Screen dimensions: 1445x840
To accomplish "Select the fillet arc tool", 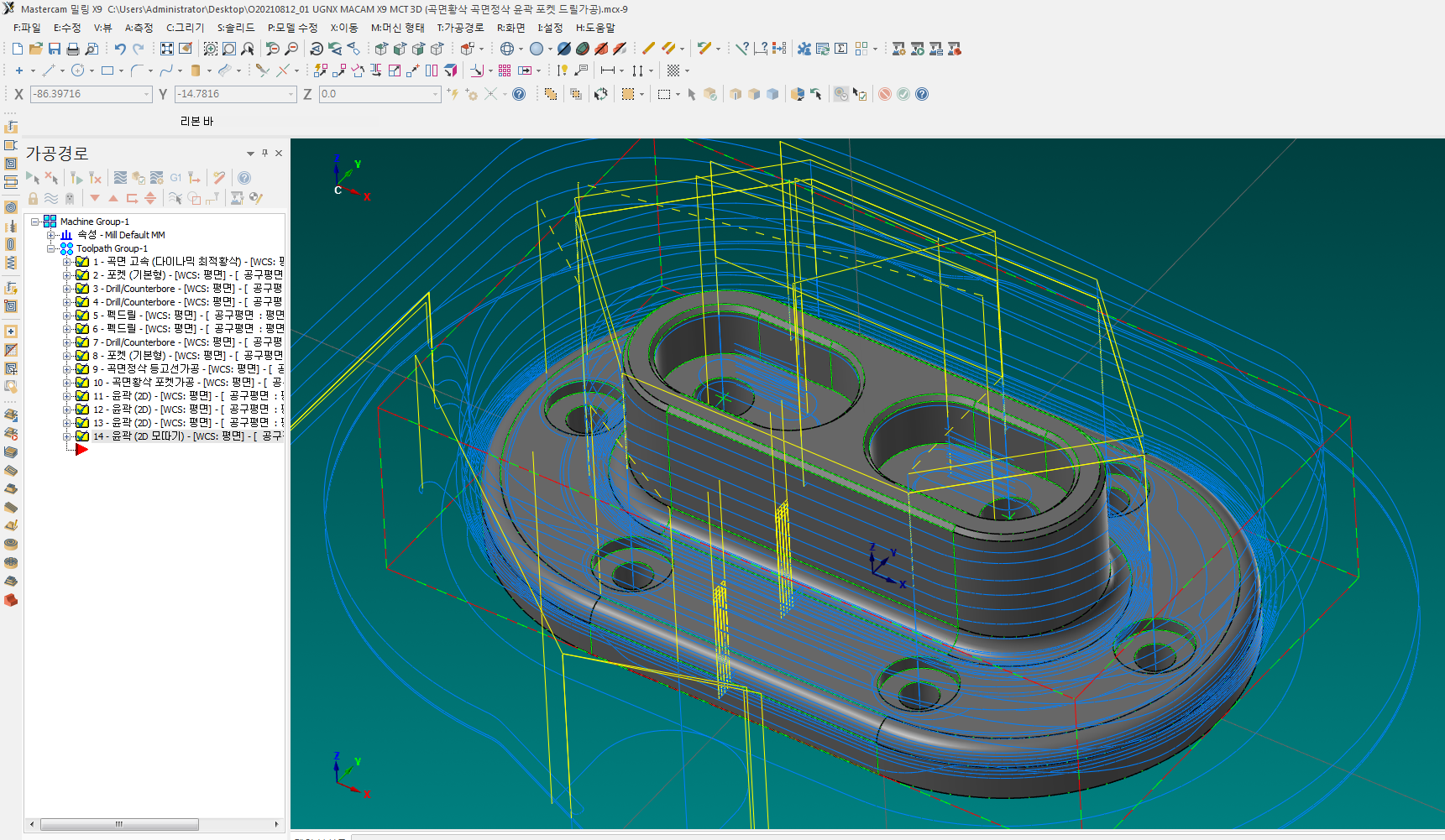I will pyautogui.click(x=137, y=70).
